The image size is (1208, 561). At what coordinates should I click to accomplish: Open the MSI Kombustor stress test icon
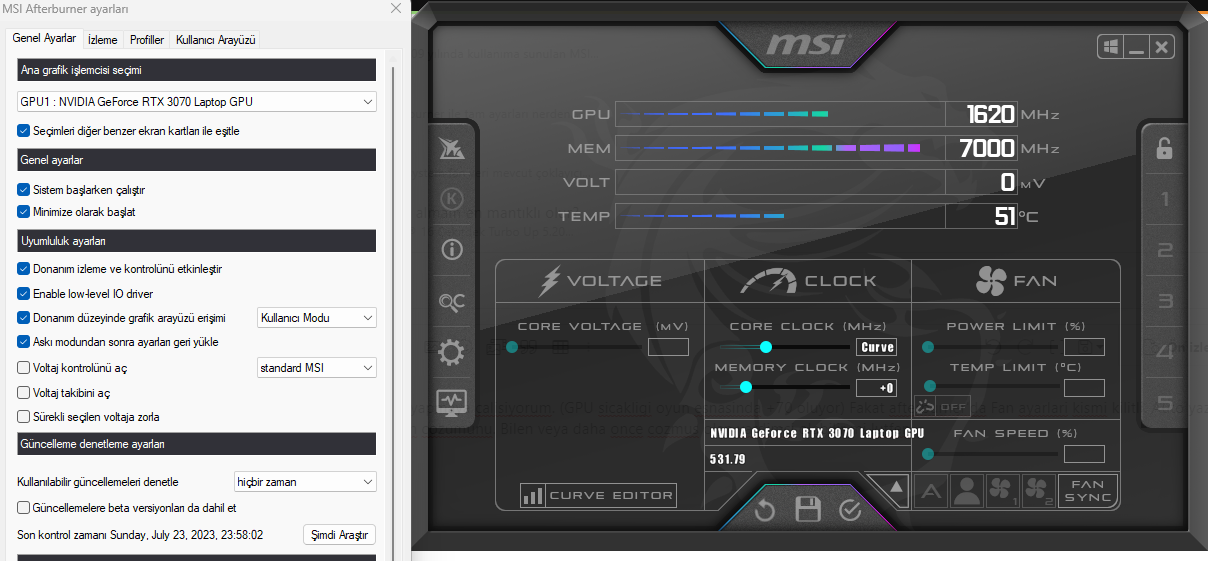point(452,199)
